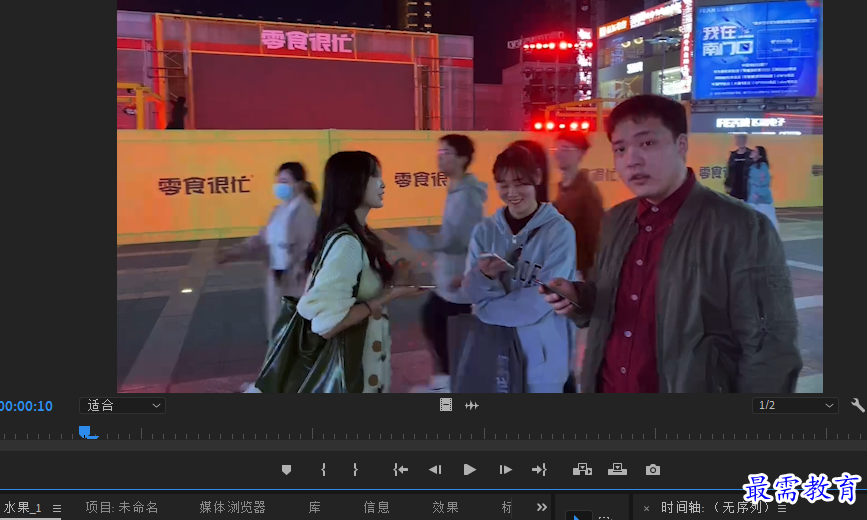Add a marker with the marker icon

tap(286, 470)
